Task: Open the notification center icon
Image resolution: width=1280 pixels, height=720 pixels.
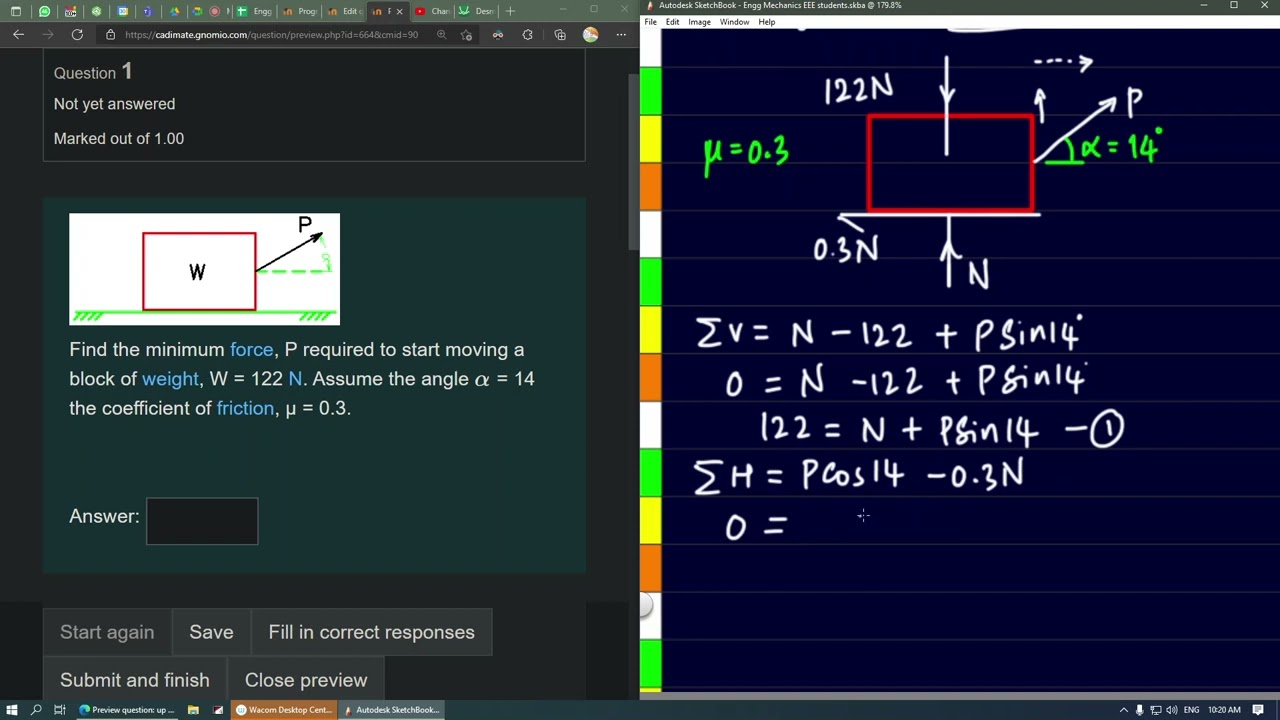Action: (1258, 710)
